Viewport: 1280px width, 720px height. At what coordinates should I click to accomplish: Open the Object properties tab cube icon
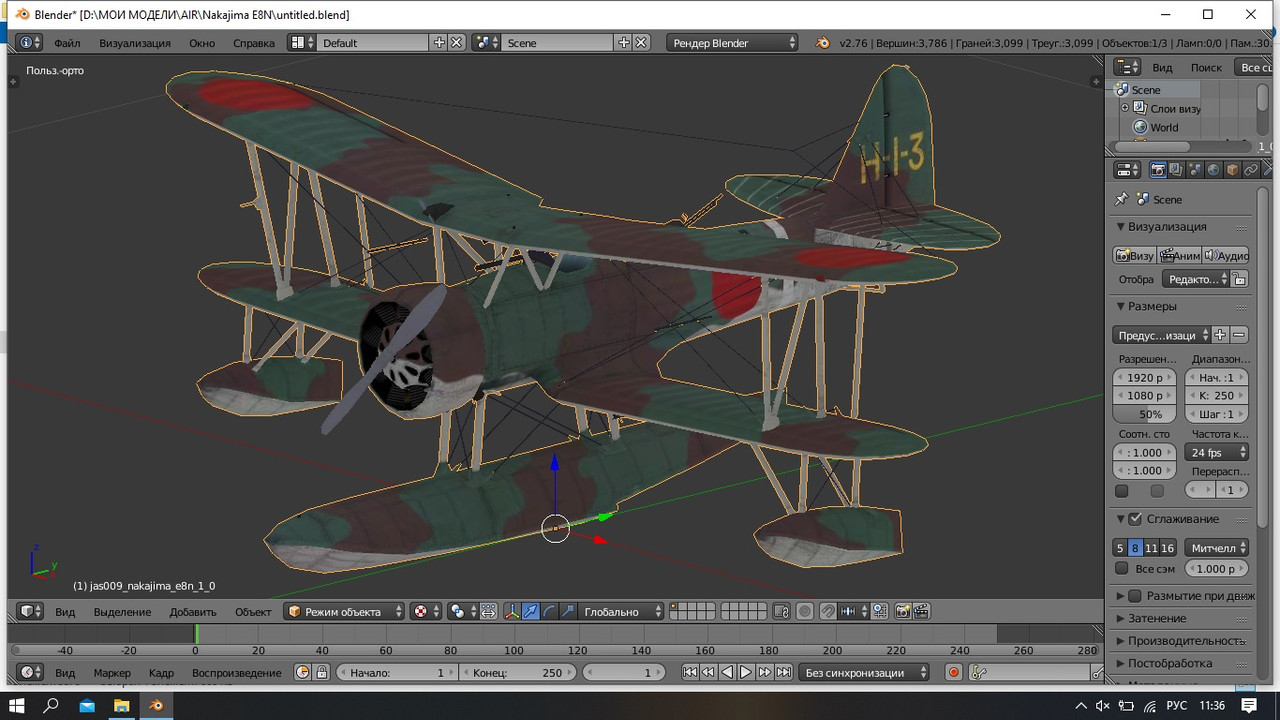tap(1232, 170)
